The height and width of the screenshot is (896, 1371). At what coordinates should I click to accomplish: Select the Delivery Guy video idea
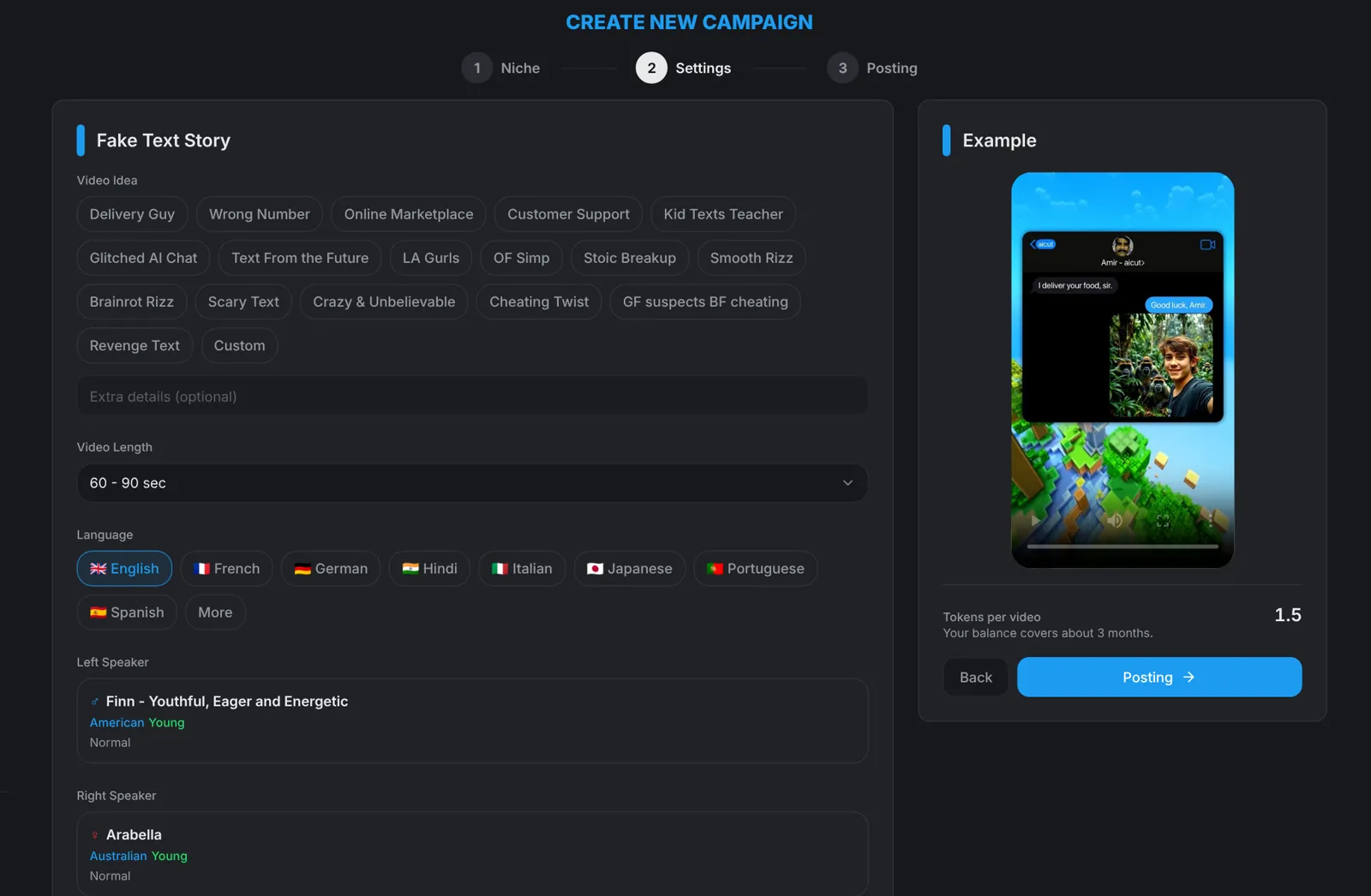click(x=132, y=214)
